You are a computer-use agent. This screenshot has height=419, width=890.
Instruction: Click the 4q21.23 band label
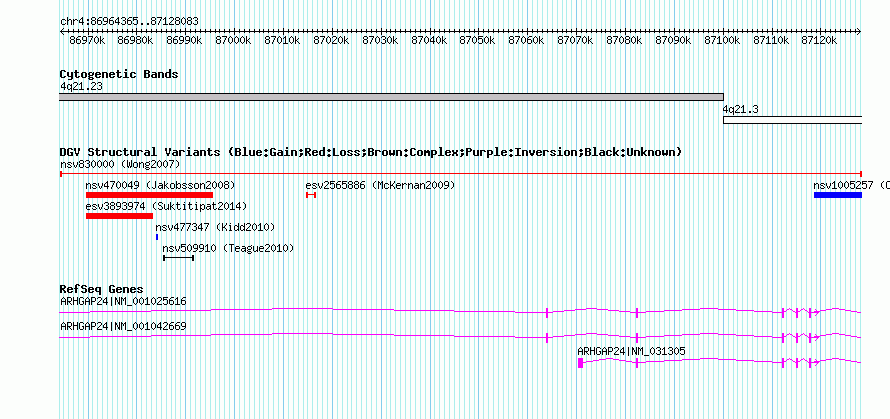click(81, 86)
